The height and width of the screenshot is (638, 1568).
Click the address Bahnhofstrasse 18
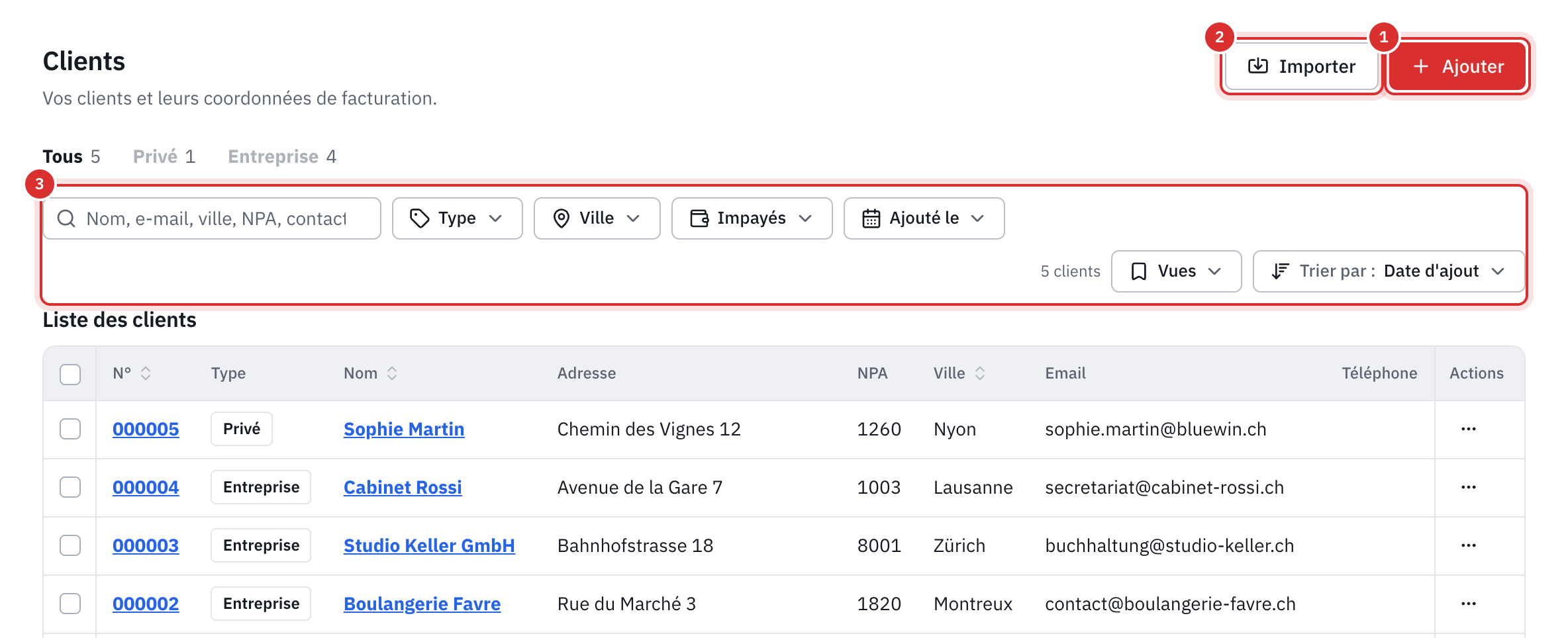click(x=636, y=545)
